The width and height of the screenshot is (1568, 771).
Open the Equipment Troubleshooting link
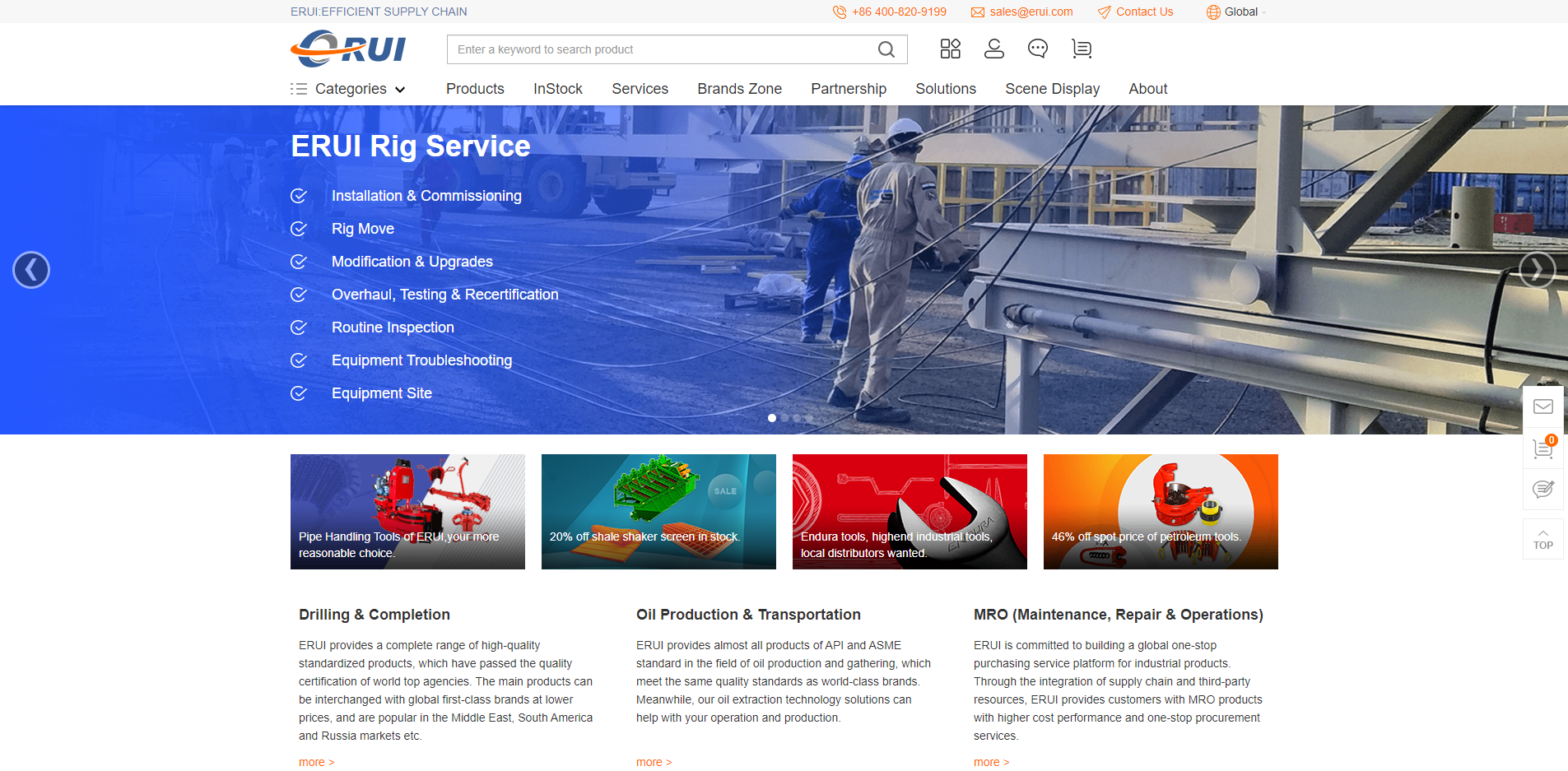(x=421, y=360)
